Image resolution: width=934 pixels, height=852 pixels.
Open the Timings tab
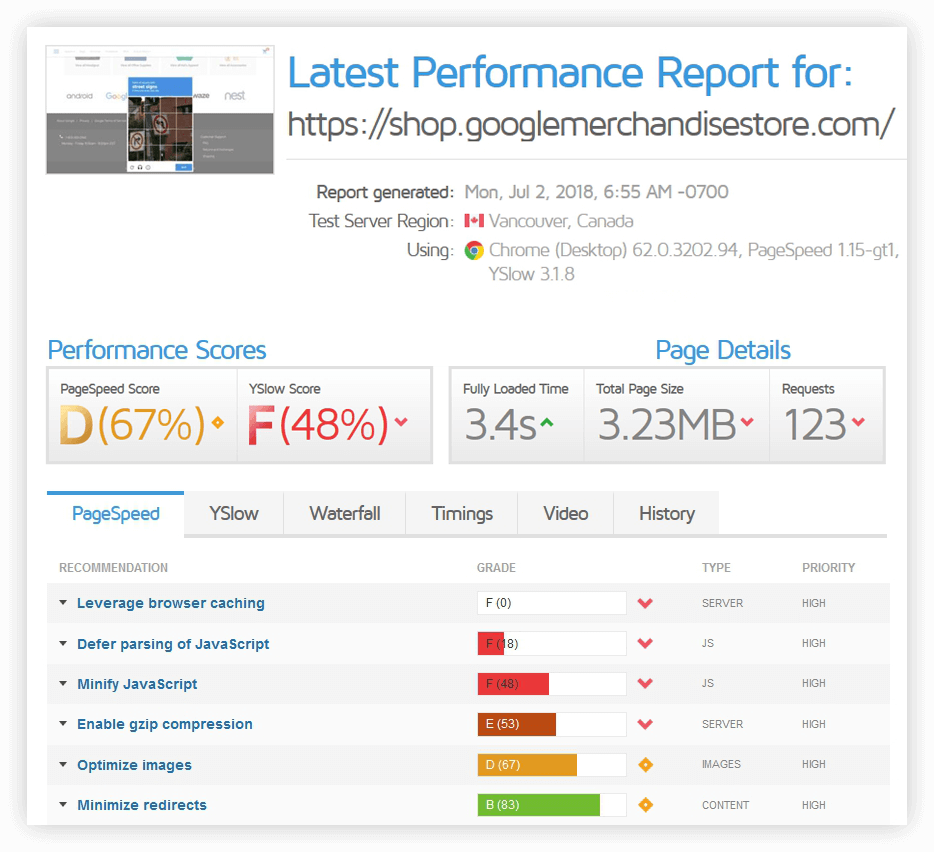[462, 514]
